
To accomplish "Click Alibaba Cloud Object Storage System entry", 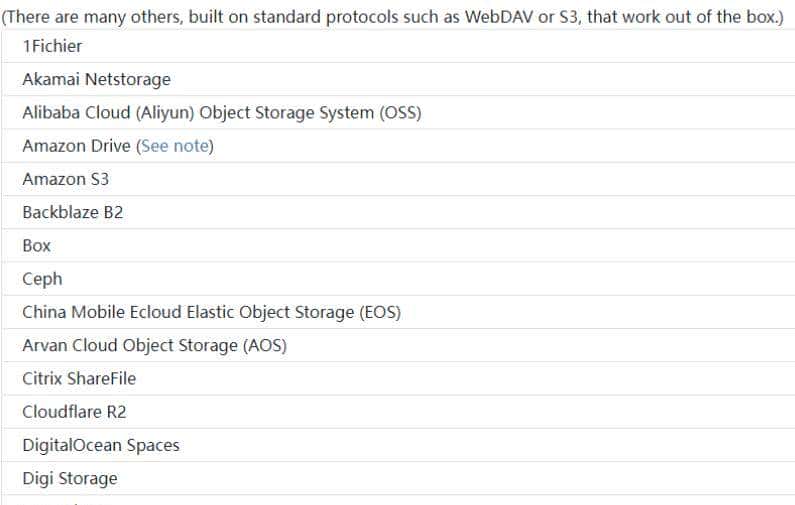I will click(x=221, y=113).
